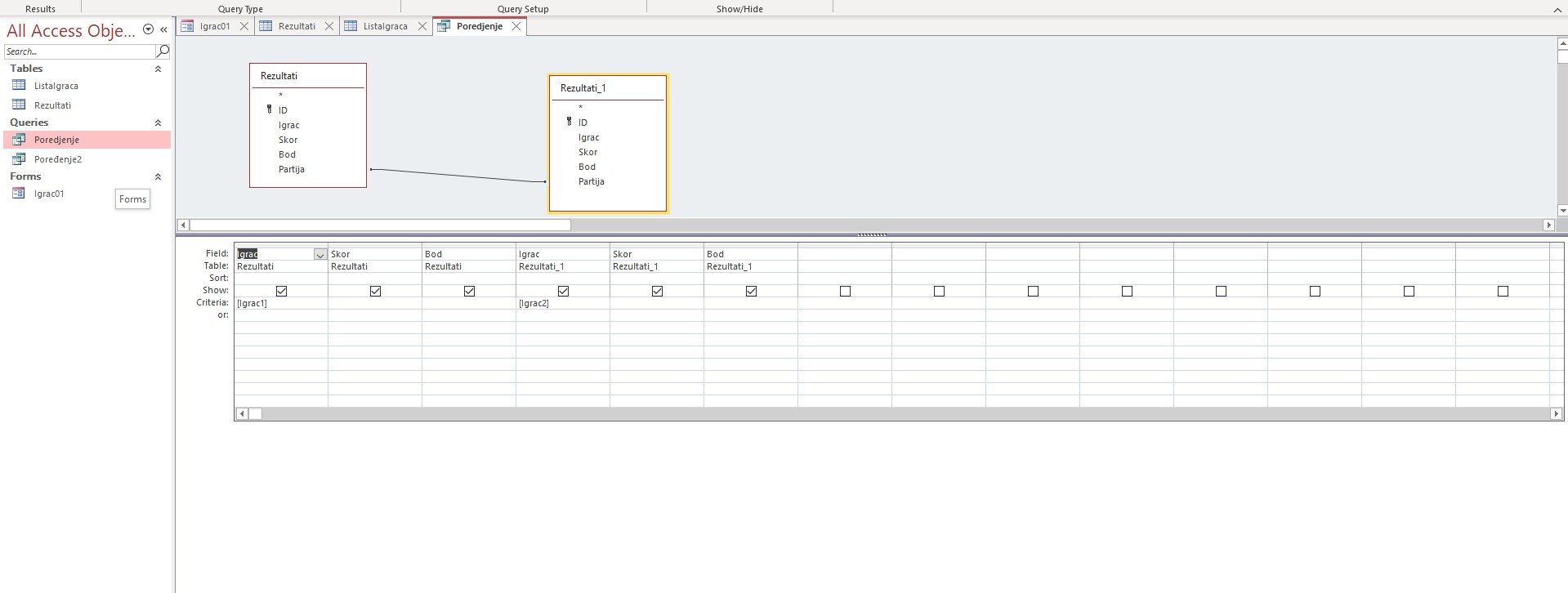Open the Igrac01 form in navigation pane
This screenshot has height=593, width=1568.
(x=48, y=194)
